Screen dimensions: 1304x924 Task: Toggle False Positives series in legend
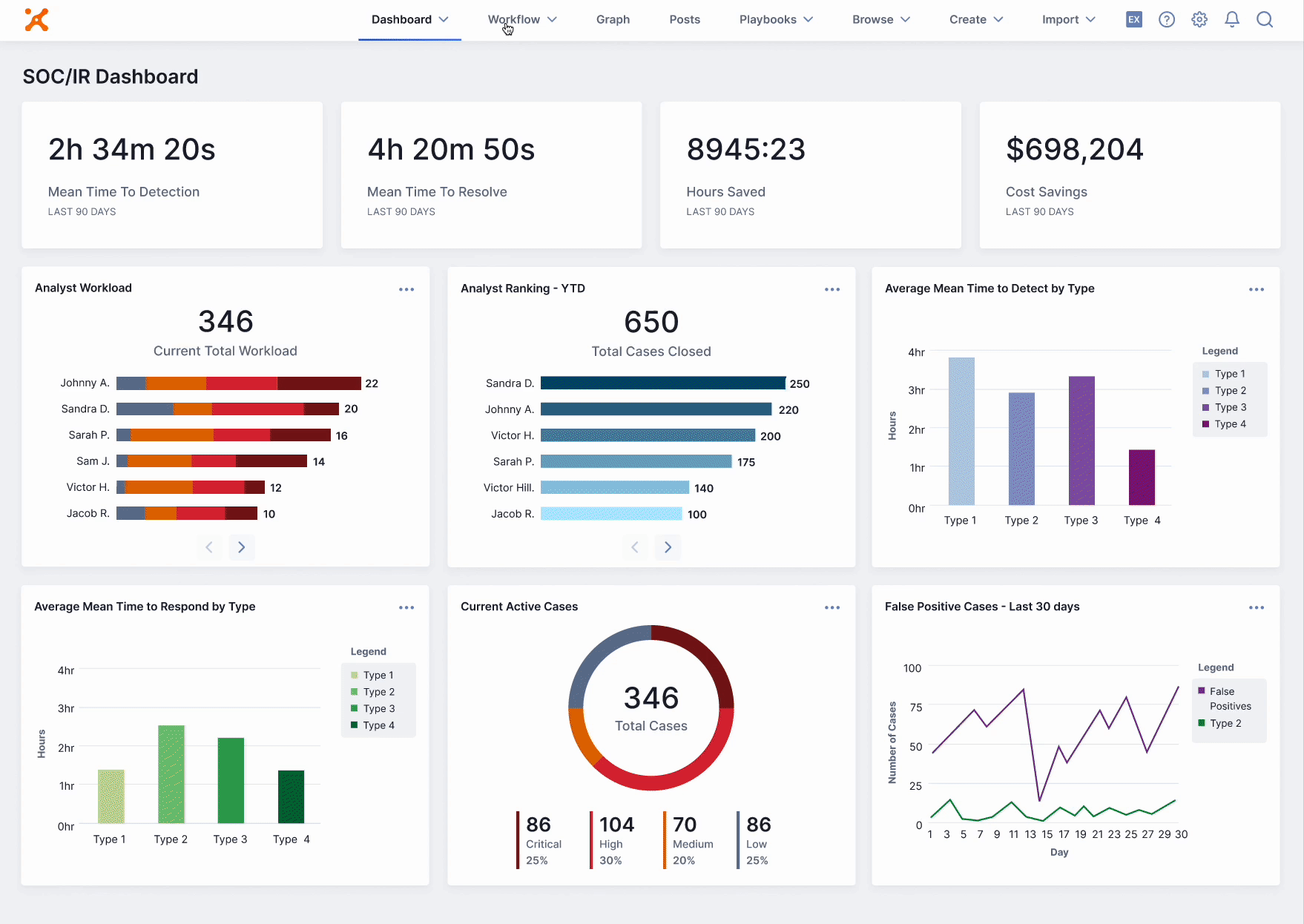tap(1225, 699)
